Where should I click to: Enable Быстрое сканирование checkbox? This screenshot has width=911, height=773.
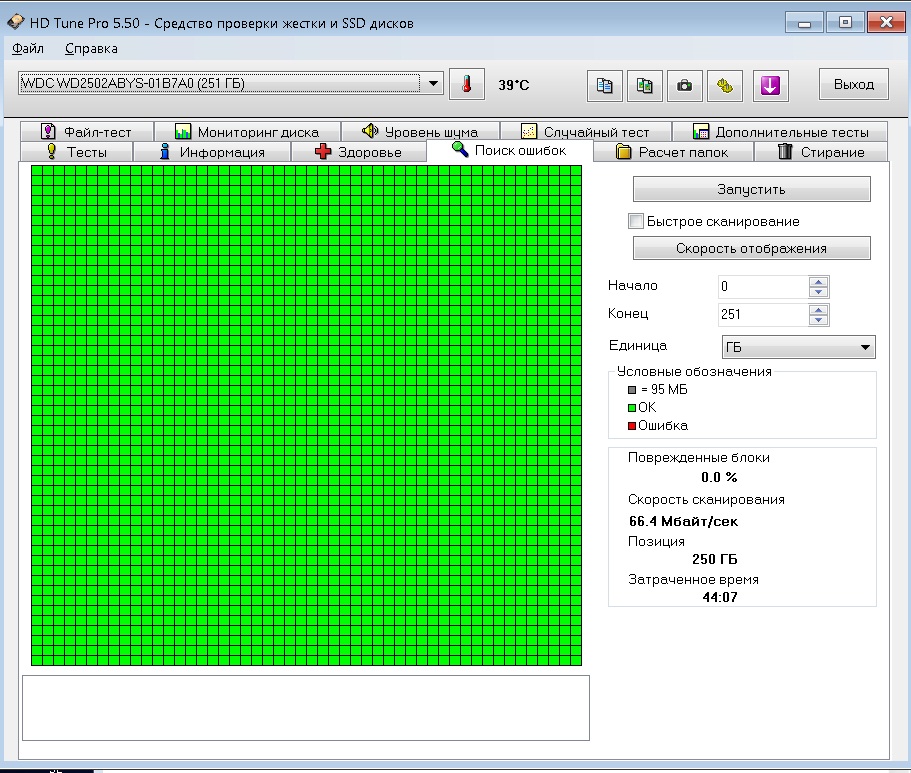pyautogui.click(x=636, y=221)
